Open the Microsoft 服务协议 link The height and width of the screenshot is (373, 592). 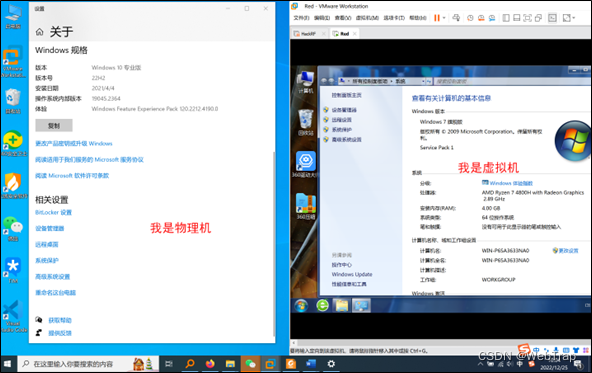89,160
